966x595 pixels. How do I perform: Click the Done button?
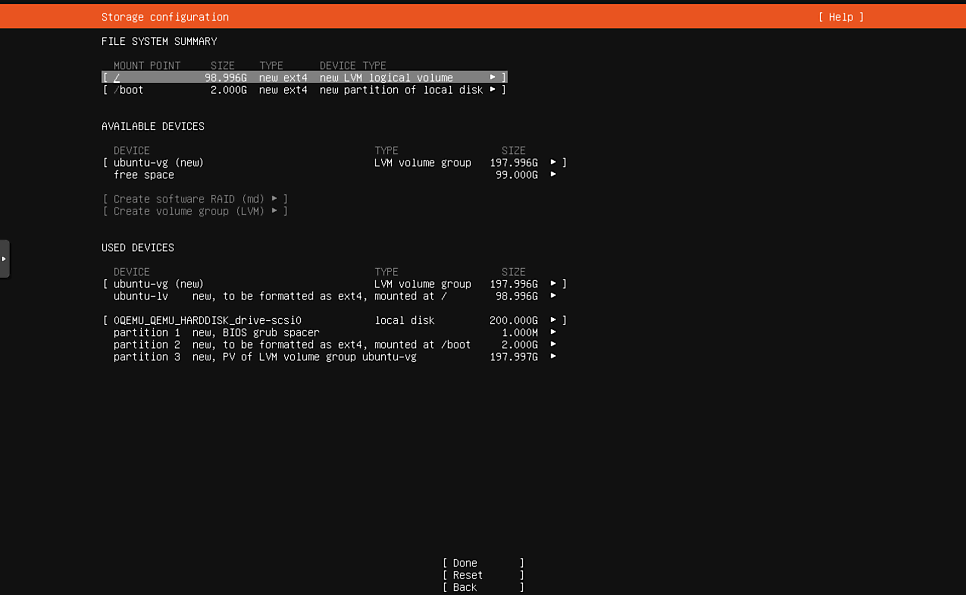click(484, 563)
